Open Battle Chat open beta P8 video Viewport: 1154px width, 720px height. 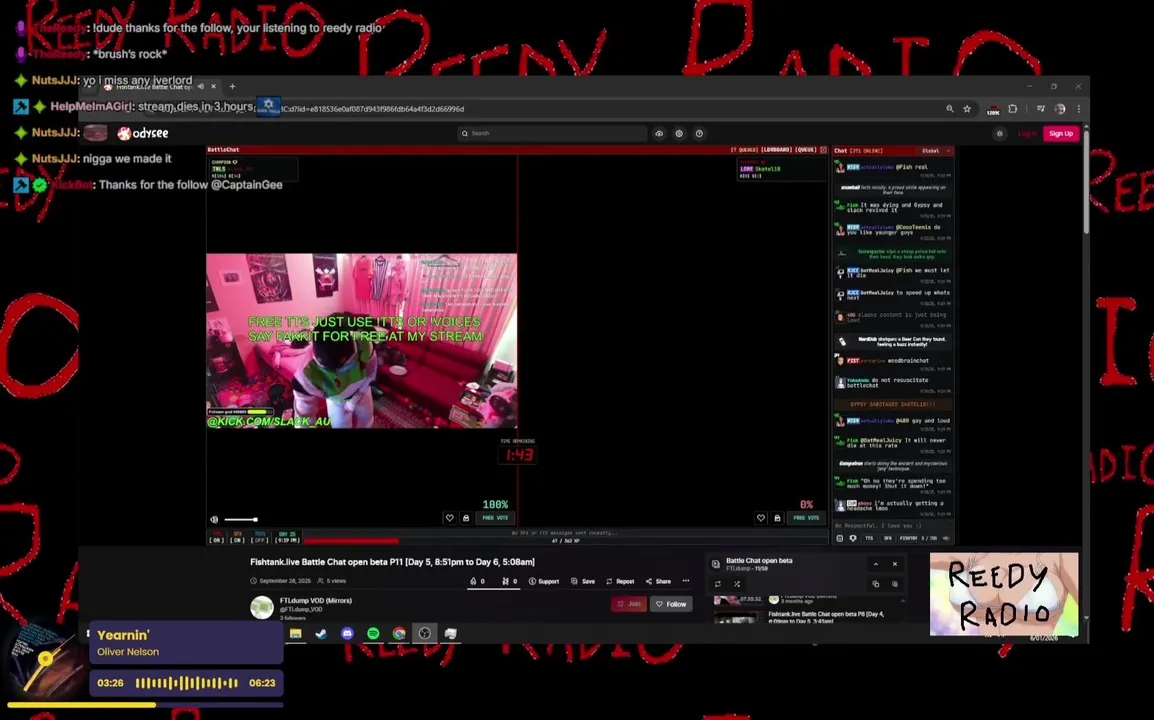pos(826,617)
